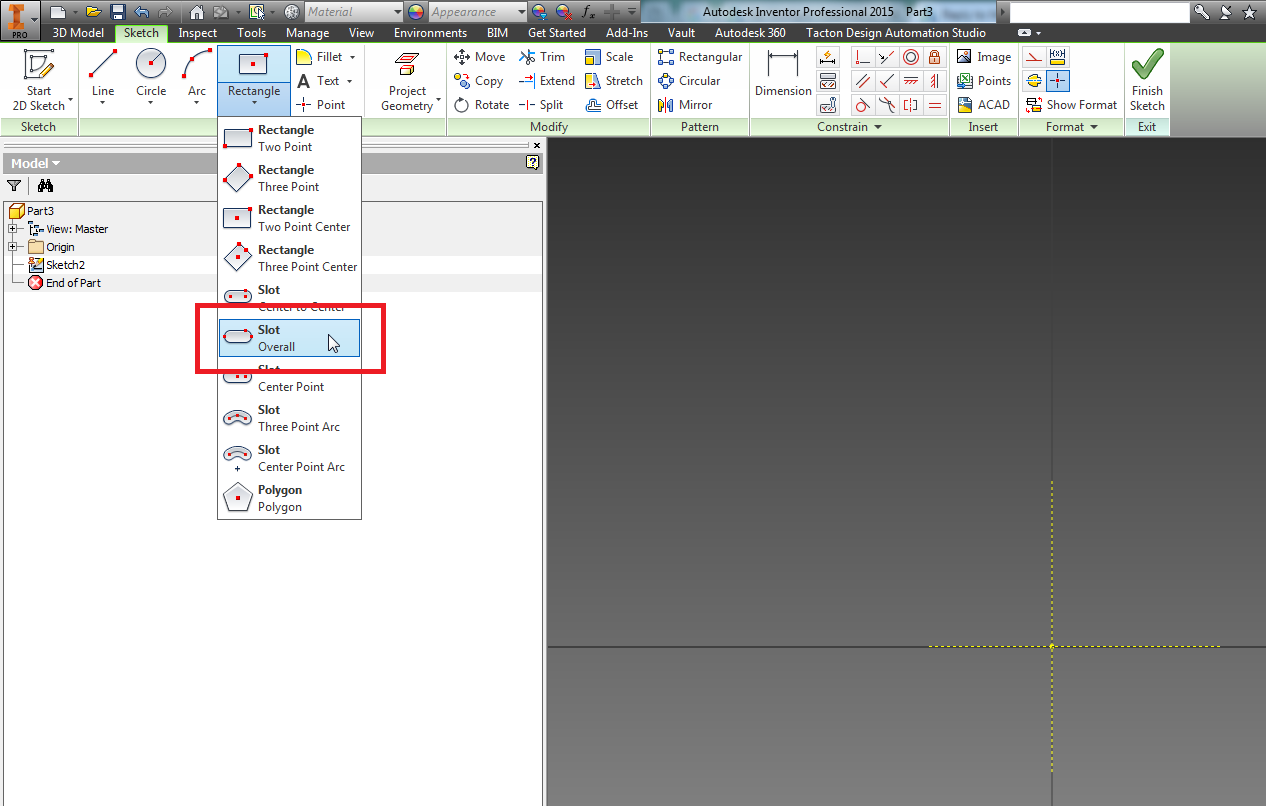Apply the Perpendicular constraint
Screen dimensions: 1266x806
pyautogui.click(x=862, y=57)
